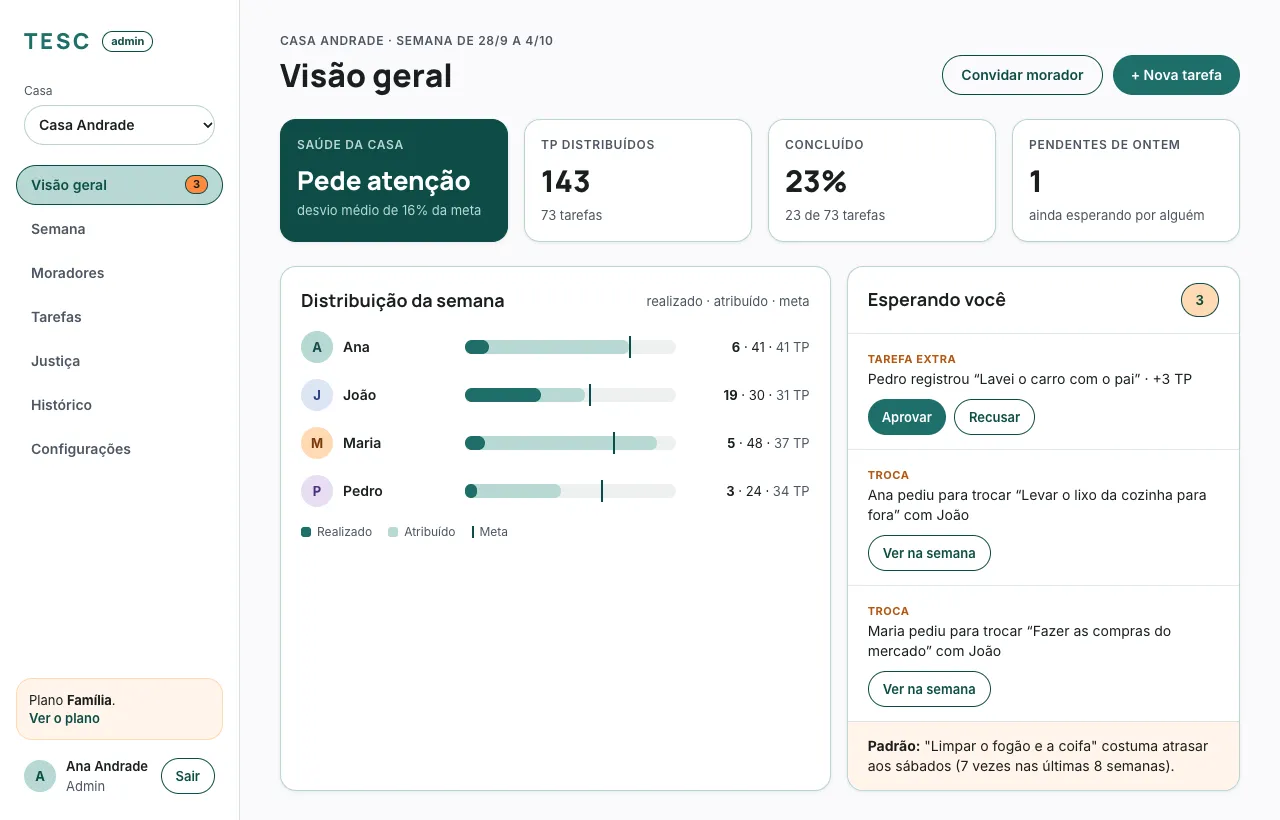Open the Justiça section

pyautogui.click(x=120, y=361)
